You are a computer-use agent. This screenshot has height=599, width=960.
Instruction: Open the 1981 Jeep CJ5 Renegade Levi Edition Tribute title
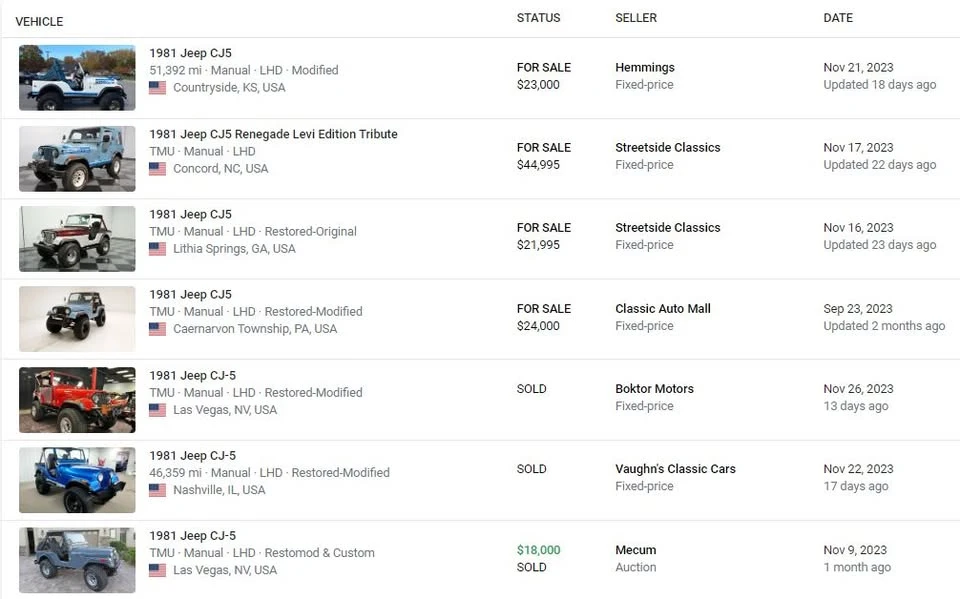(x=273, y=134)
